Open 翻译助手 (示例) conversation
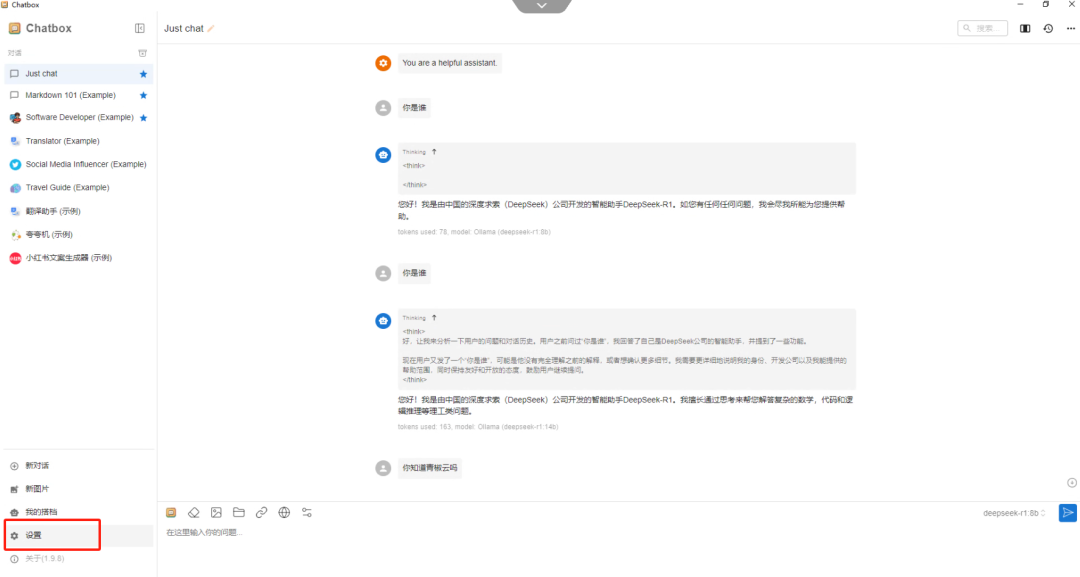Viewport: 1080px width, 577px height. tap(79, 211)
